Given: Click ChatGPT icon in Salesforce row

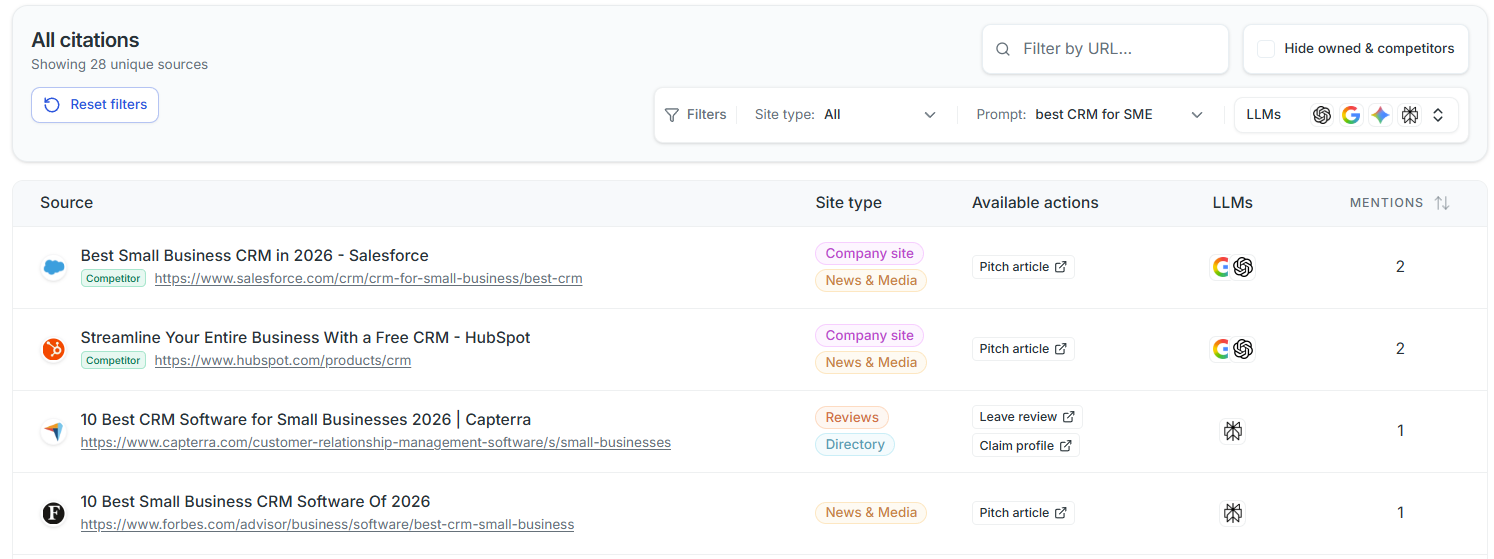Looking at the screenshot, I should 1243,267.
